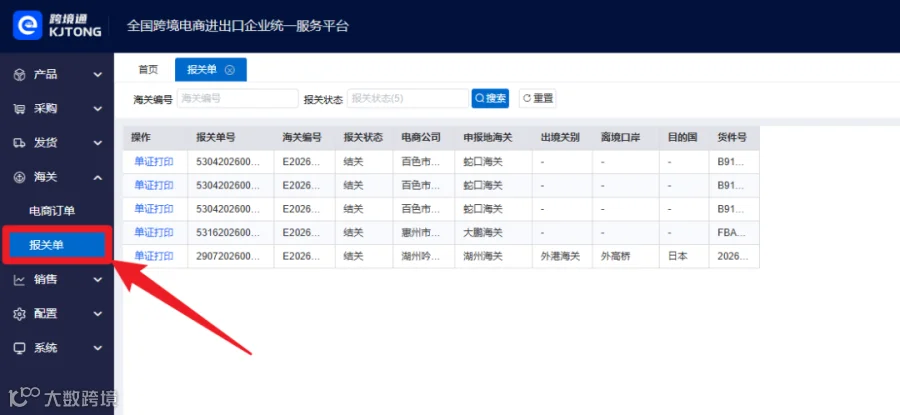Click the KJTONG logo icon

pos(28,26)
